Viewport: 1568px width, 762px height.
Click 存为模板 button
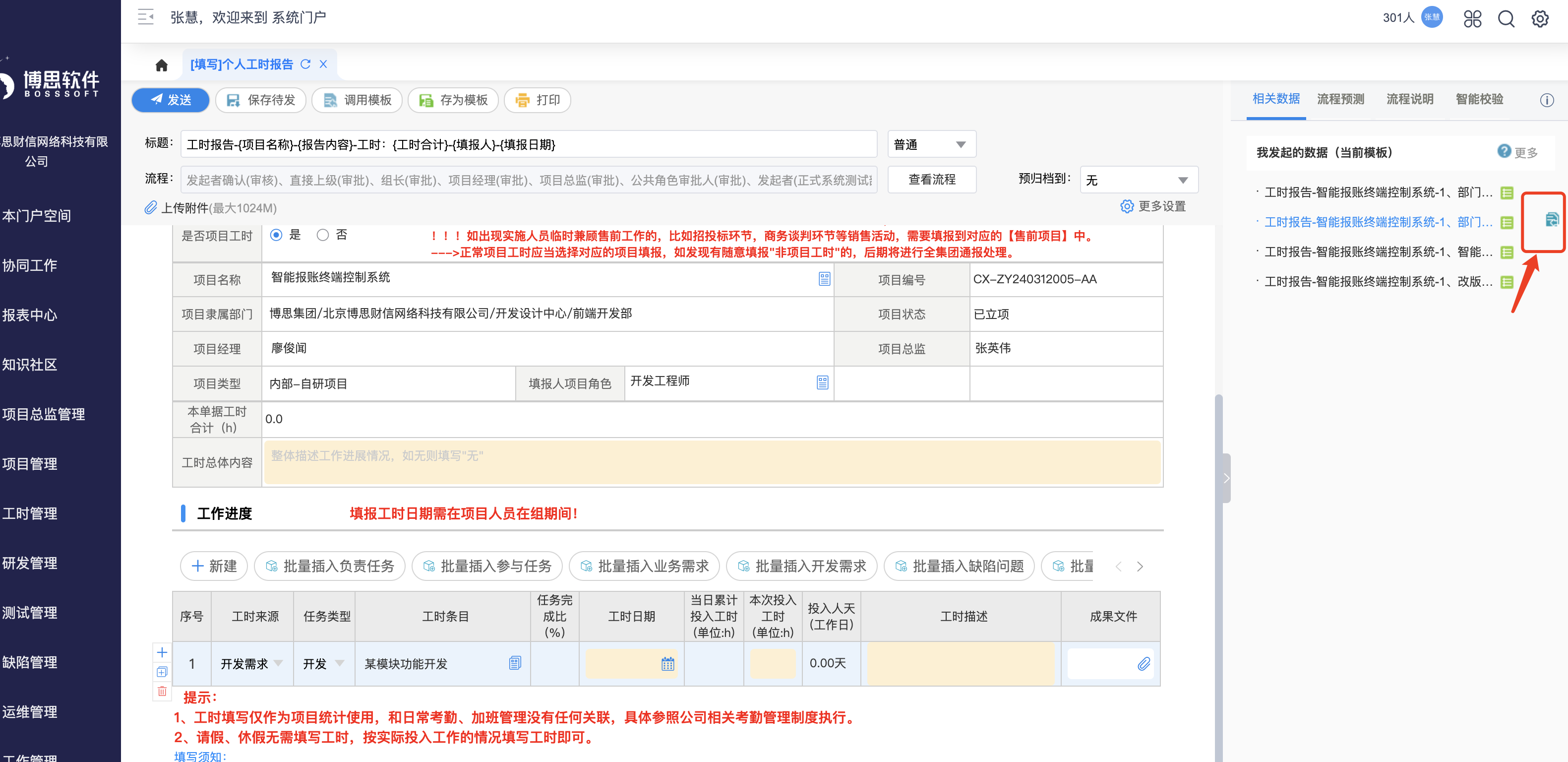[453, 100]
